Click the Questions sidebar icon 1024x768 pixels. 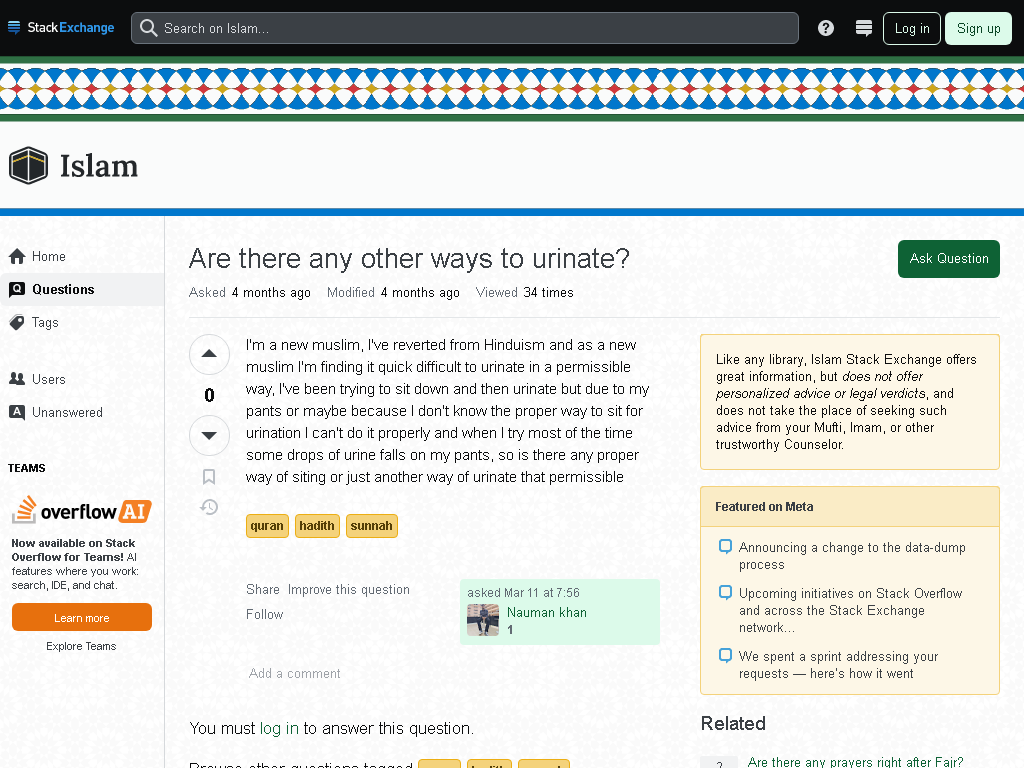(x=17, y=289)
